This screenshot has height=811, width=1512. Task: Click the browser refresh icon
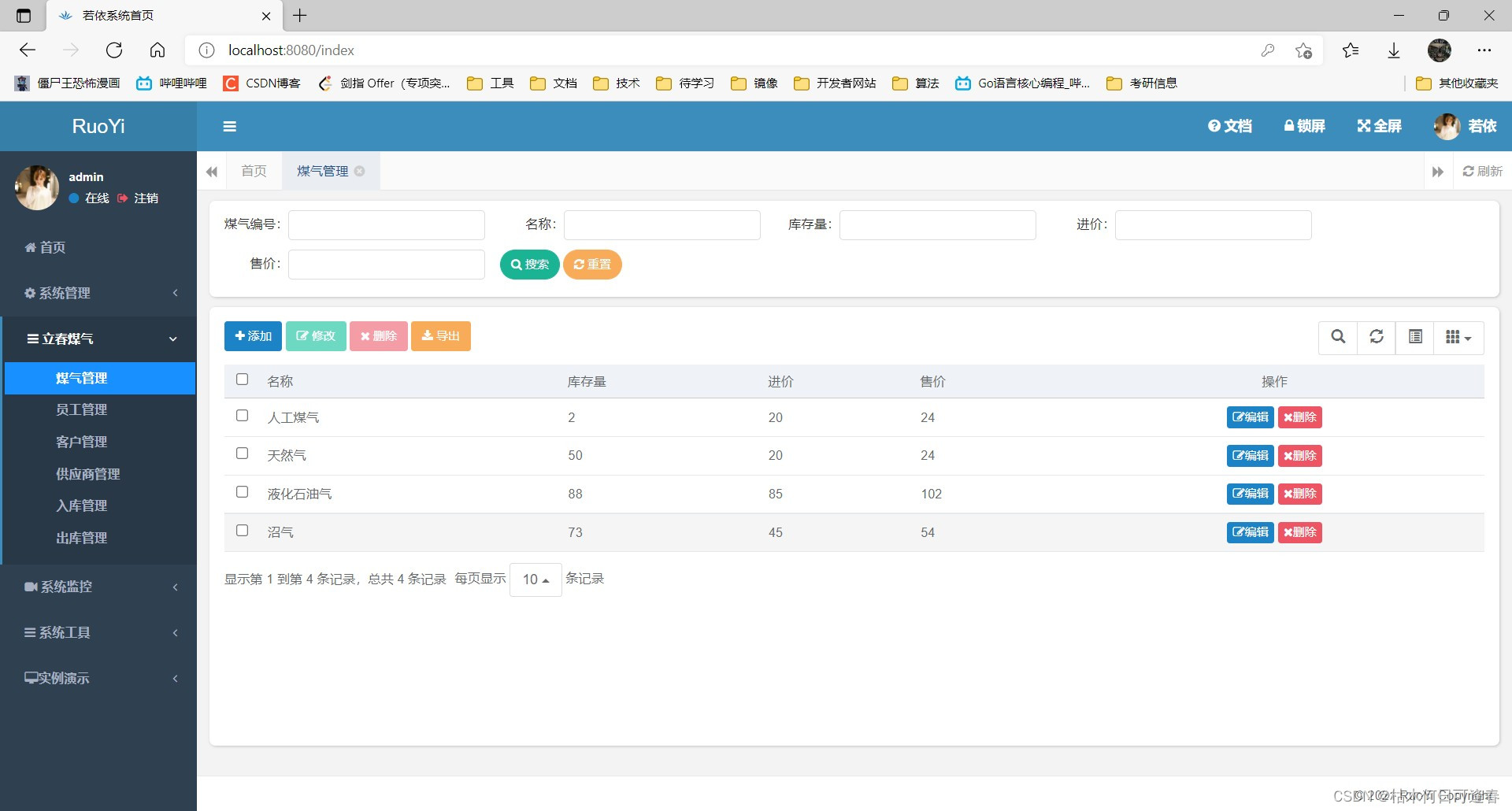tap(114, 50)
